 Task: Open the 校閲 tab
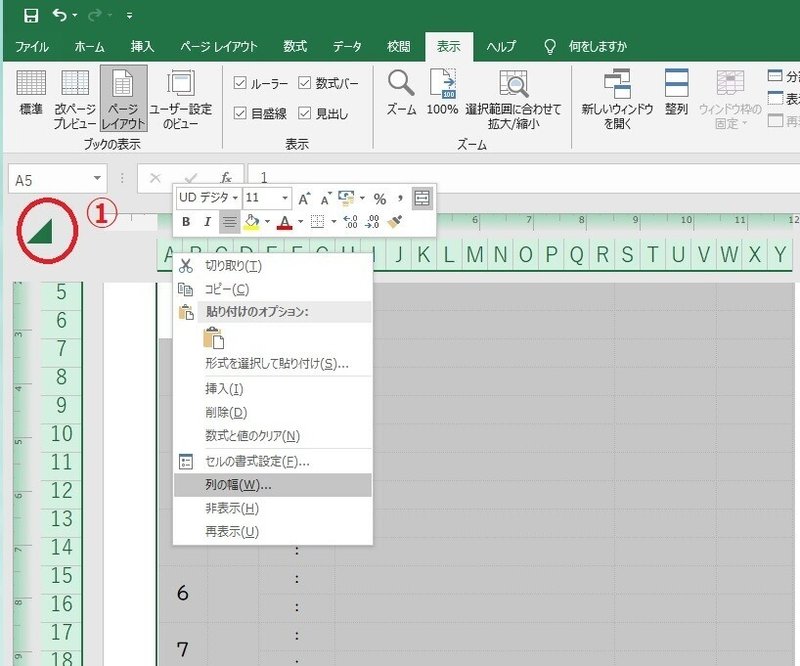click(x=398, y=47)
